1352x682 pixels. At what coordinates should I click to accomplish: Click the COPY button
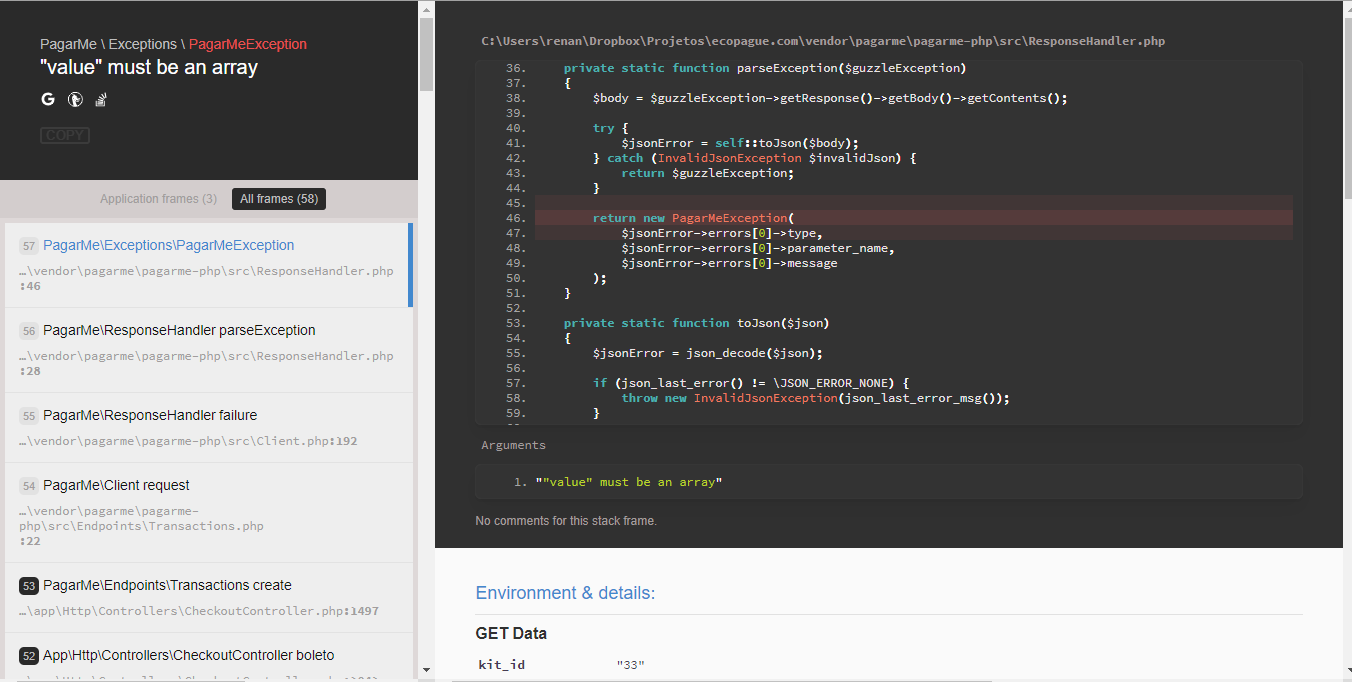64,135
